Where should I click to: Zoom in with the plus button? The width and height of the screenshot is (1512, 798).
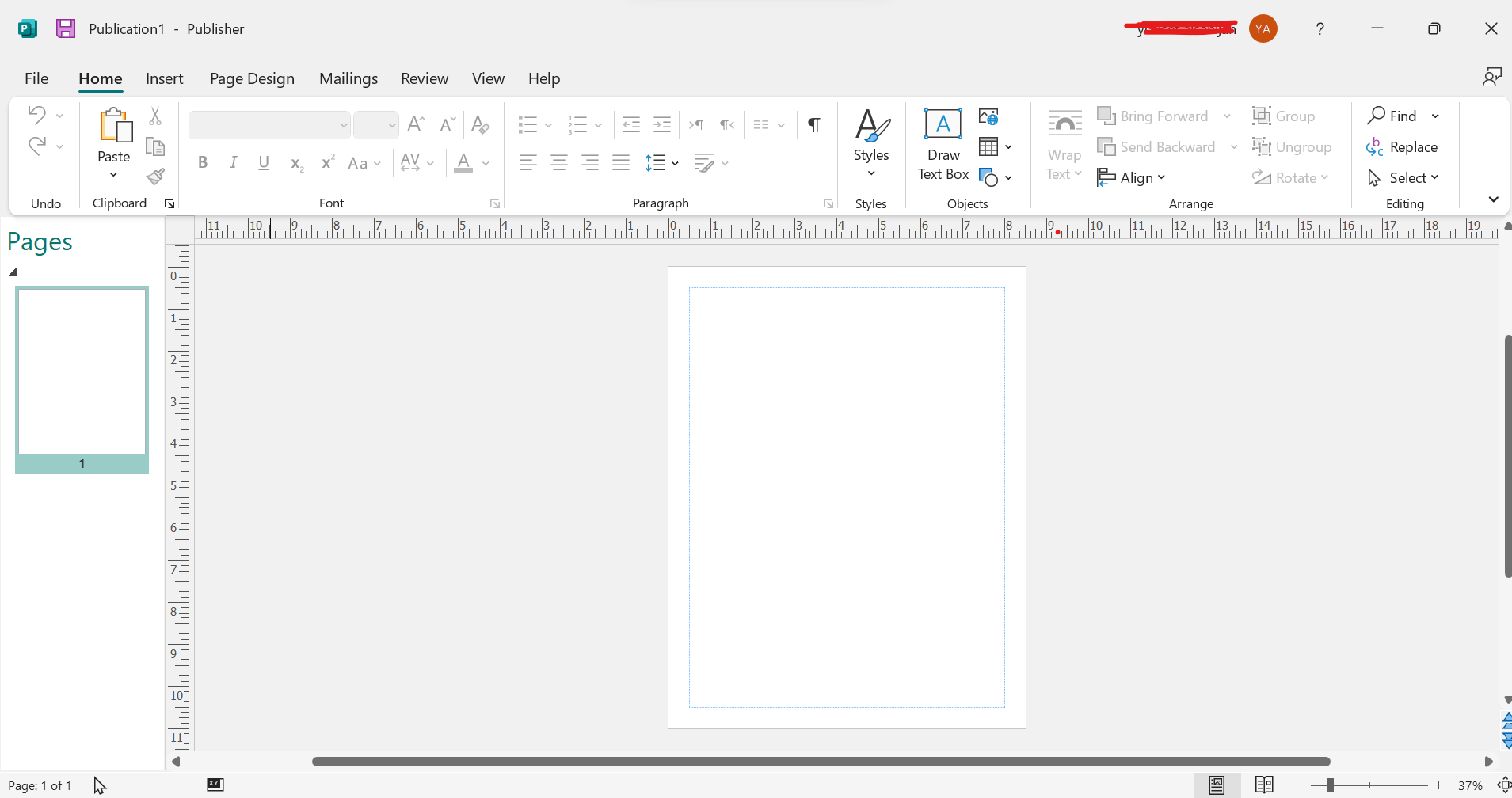pyautogui.click(x=1439, y=785)
